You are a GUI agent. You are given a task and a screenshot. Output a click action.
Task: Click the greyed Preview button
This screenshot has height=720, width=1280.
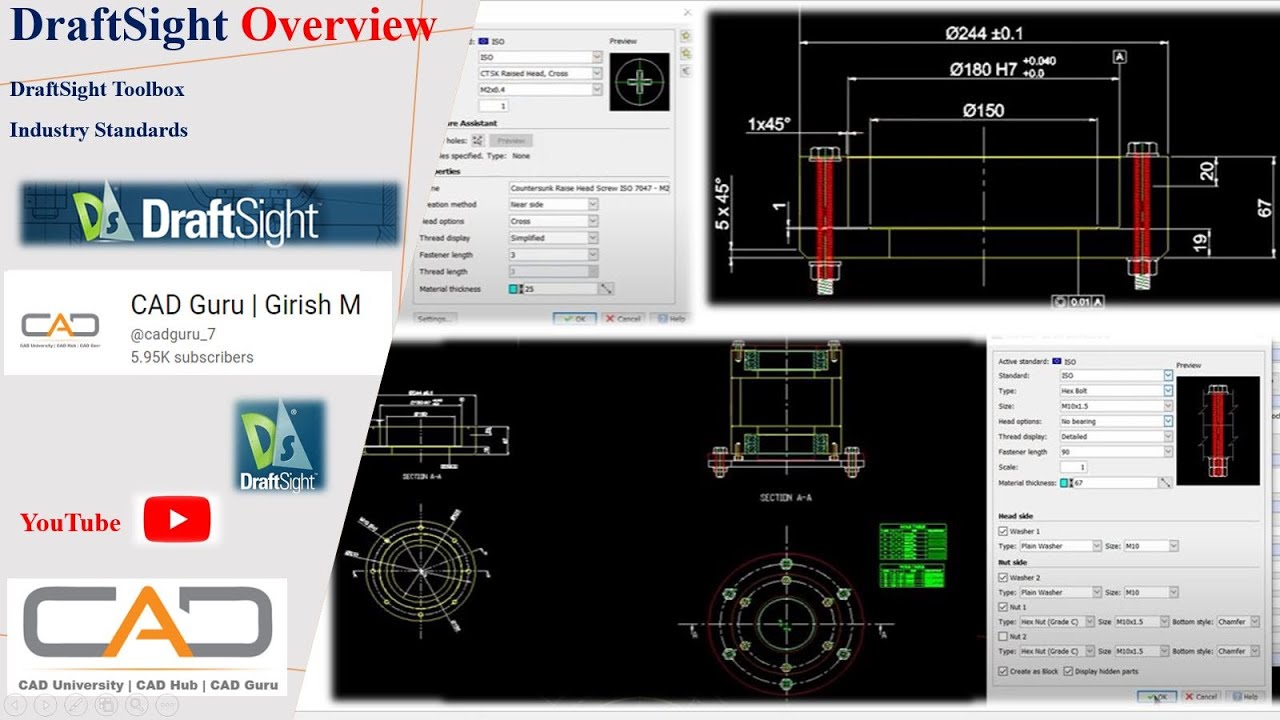[x=511, y=140]
